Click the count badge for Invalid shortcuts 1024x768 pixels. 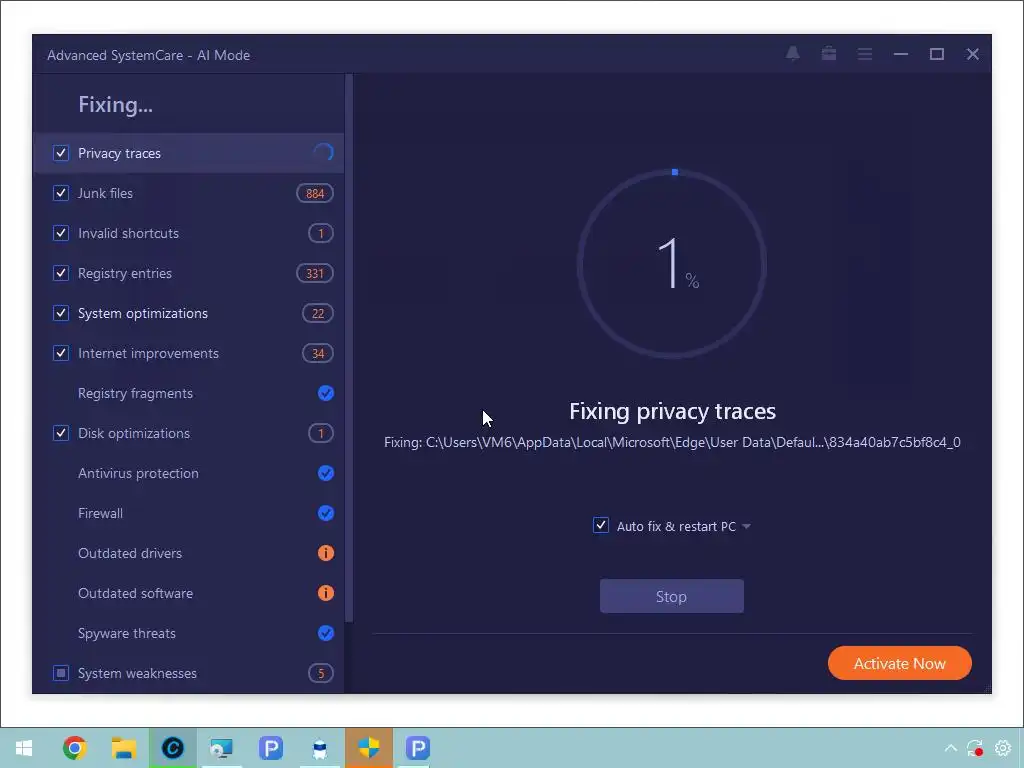tap(321, 233)
